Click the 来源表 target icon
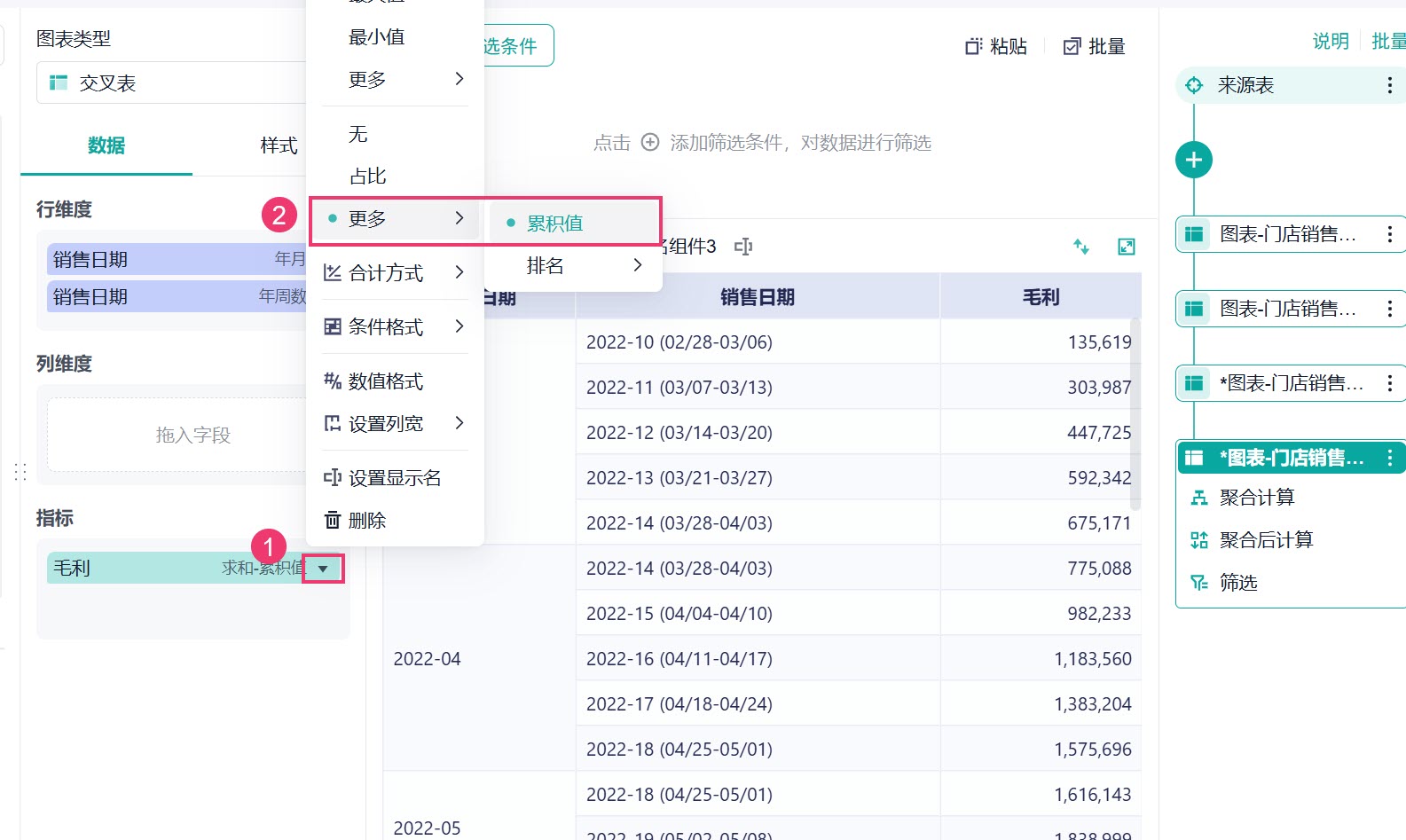Screen dimensions: 1406x840 1194,85
